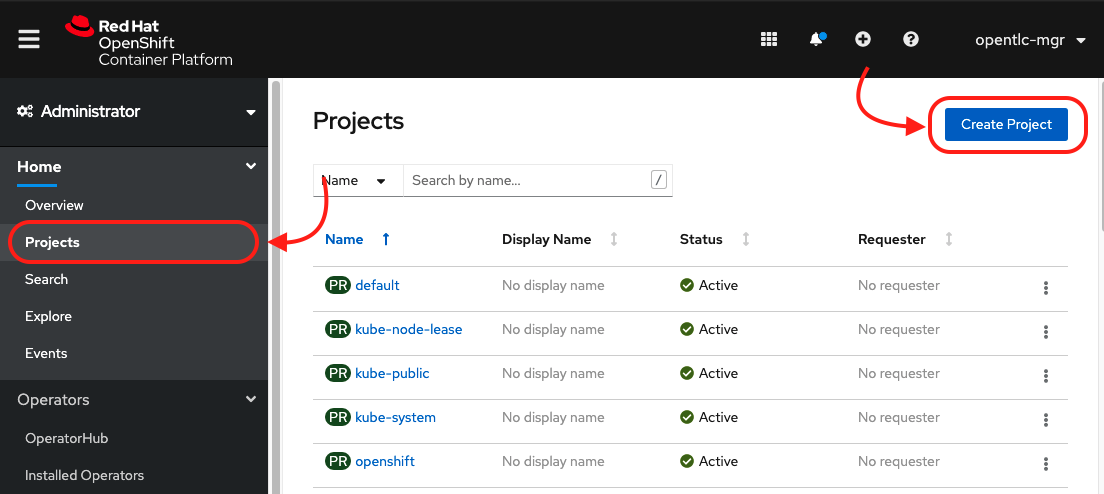The width and height of the screenshot is (1104, 494).
Task: Toggle the hamburger navigation menu
Action: click(x=29, y=39)
